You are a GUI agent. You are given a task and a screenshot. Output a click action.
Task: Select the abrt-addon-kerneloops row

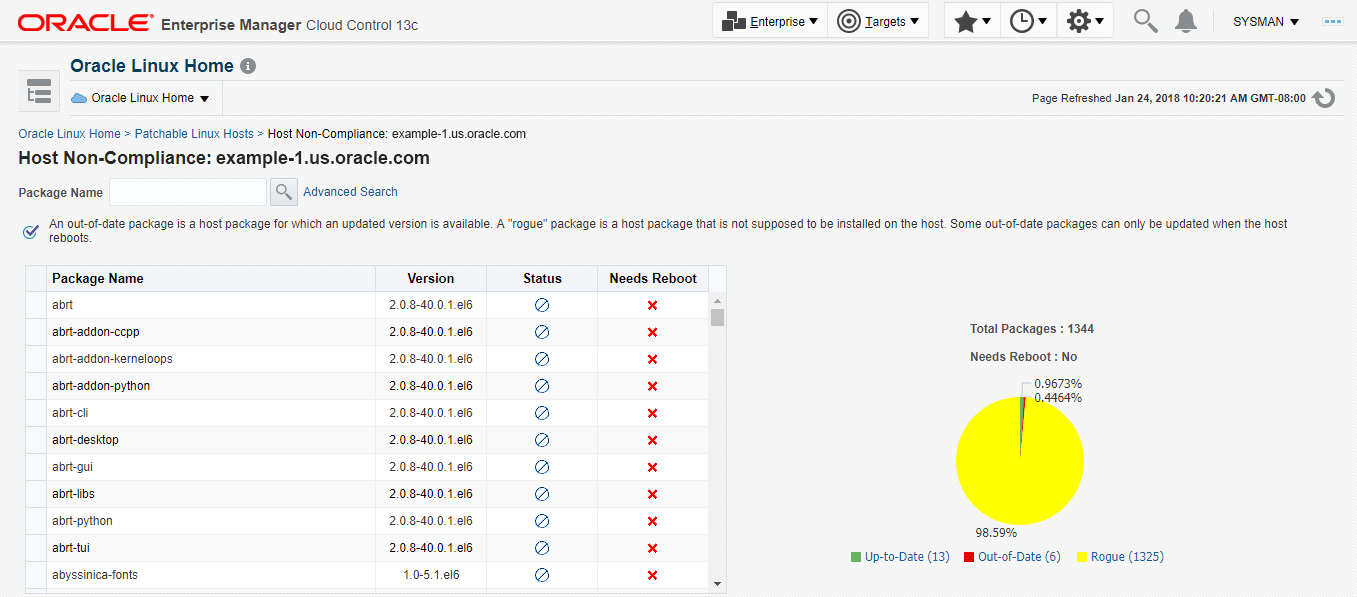(367, 359)
